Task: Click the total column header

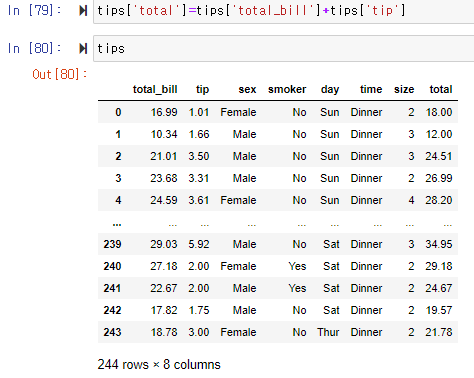Action: 441,89
